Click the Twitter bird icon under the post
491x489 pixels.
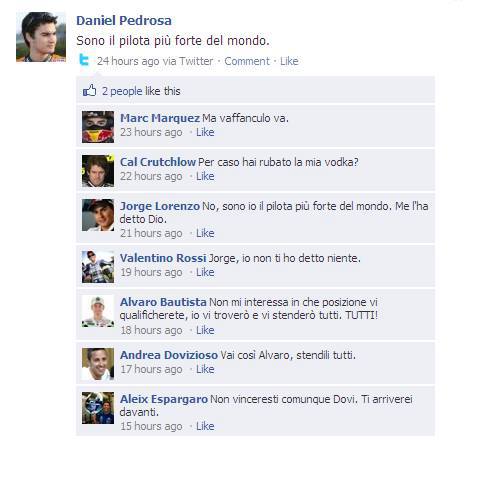click(x=84, y=60)
